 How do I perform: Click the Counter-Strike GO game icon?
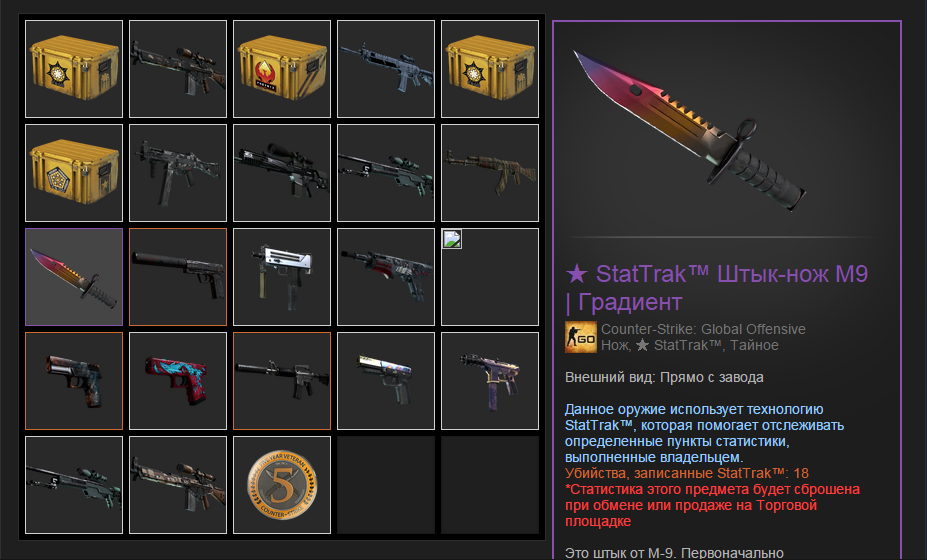(581, 338)
